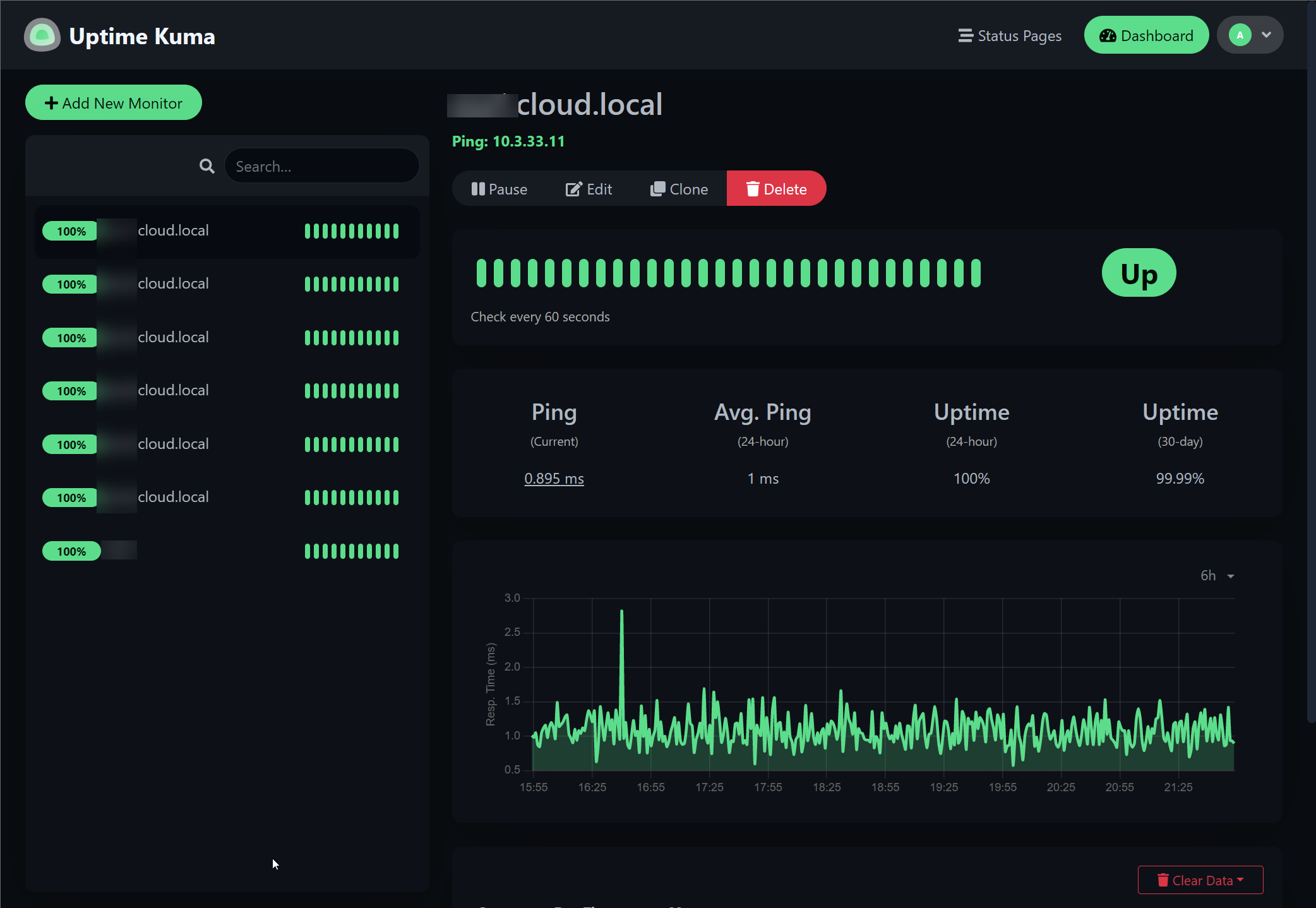
Task: Click the Uptime Kuma logo icon
Action: (x=42, y=35)
